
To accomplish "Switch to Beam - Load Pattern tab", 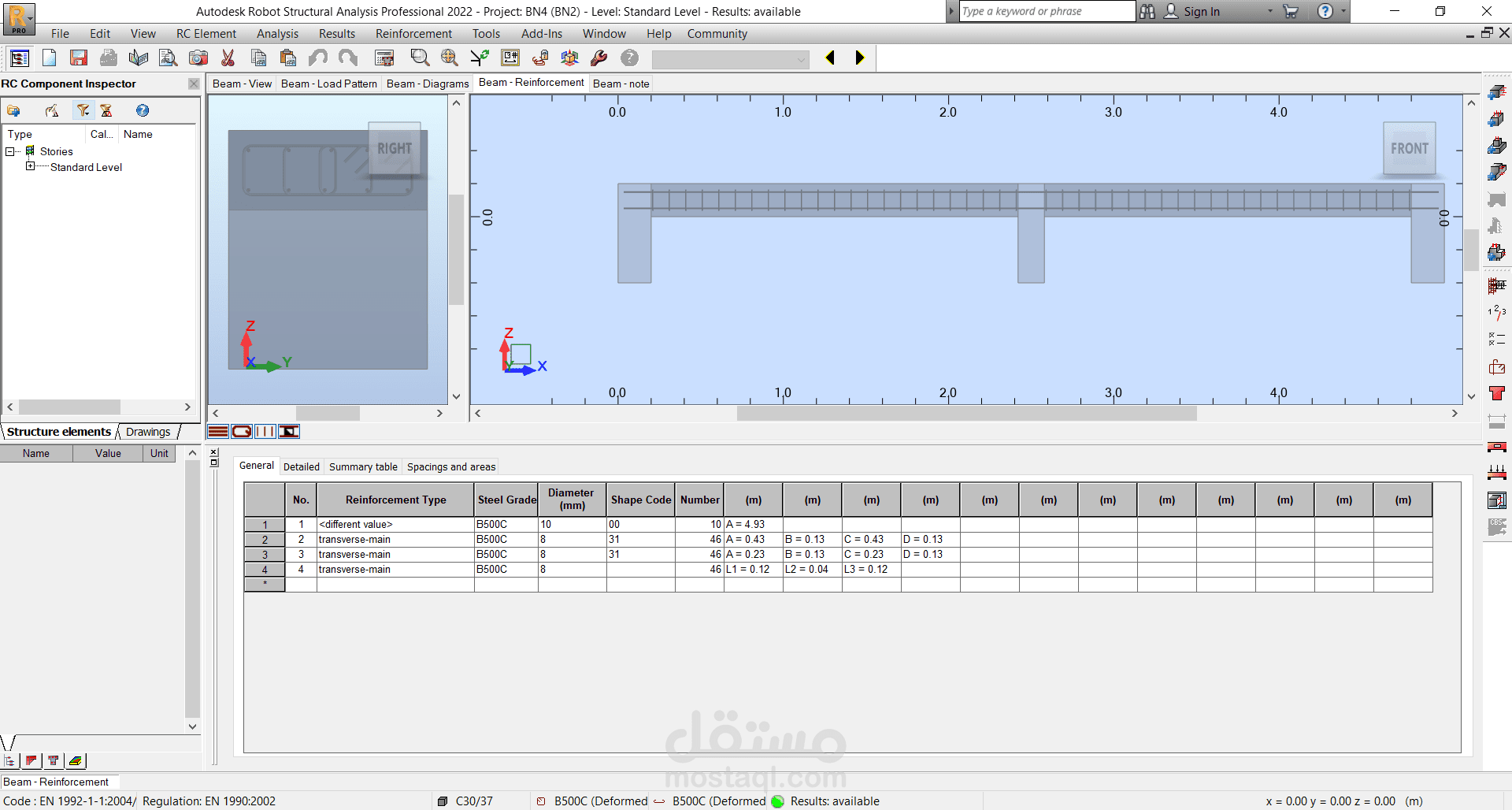I will tap(328, 84).
